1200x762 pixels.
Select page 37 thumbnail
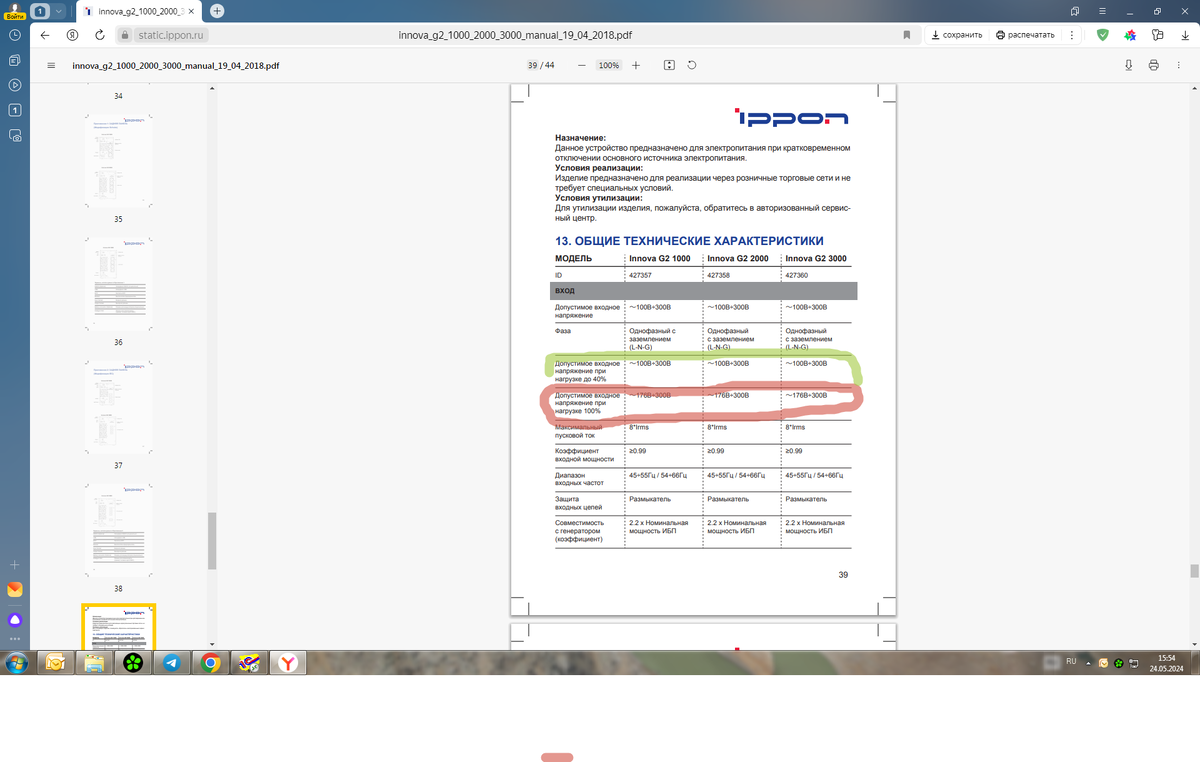(118, 408)
